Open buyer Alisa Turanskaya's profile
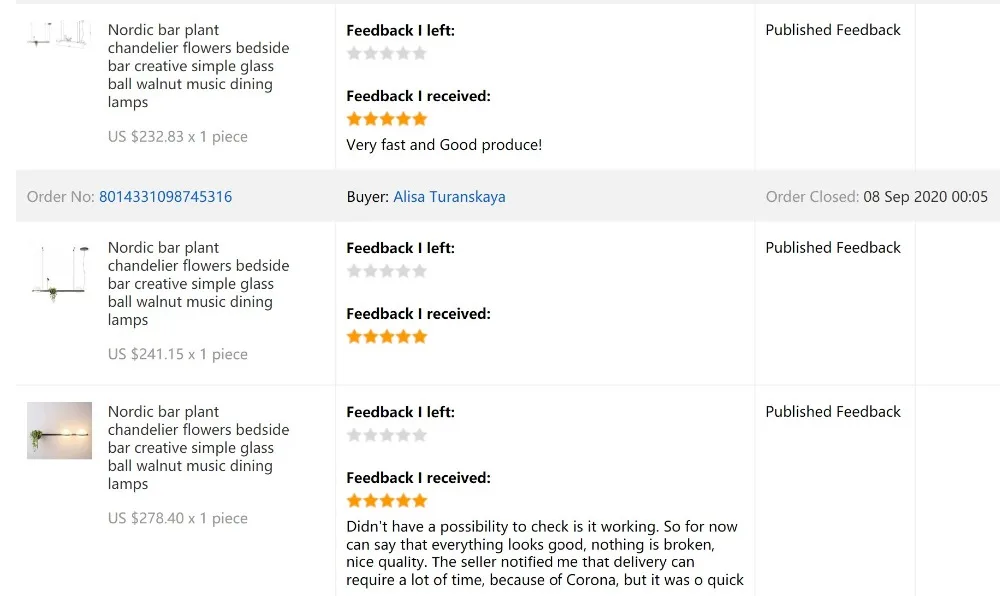This screenshot has width=1000, height=596. click(449, 197)
